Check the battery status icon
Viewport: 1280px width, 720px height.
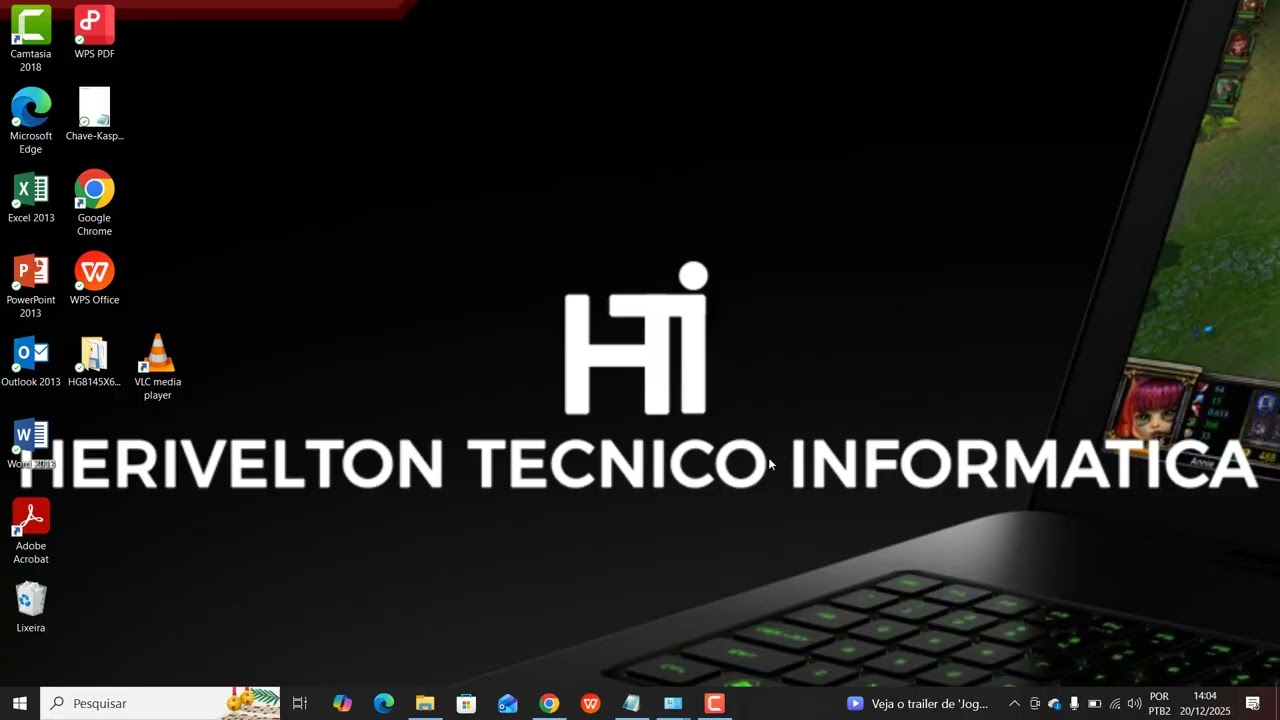coord(1094,703)
